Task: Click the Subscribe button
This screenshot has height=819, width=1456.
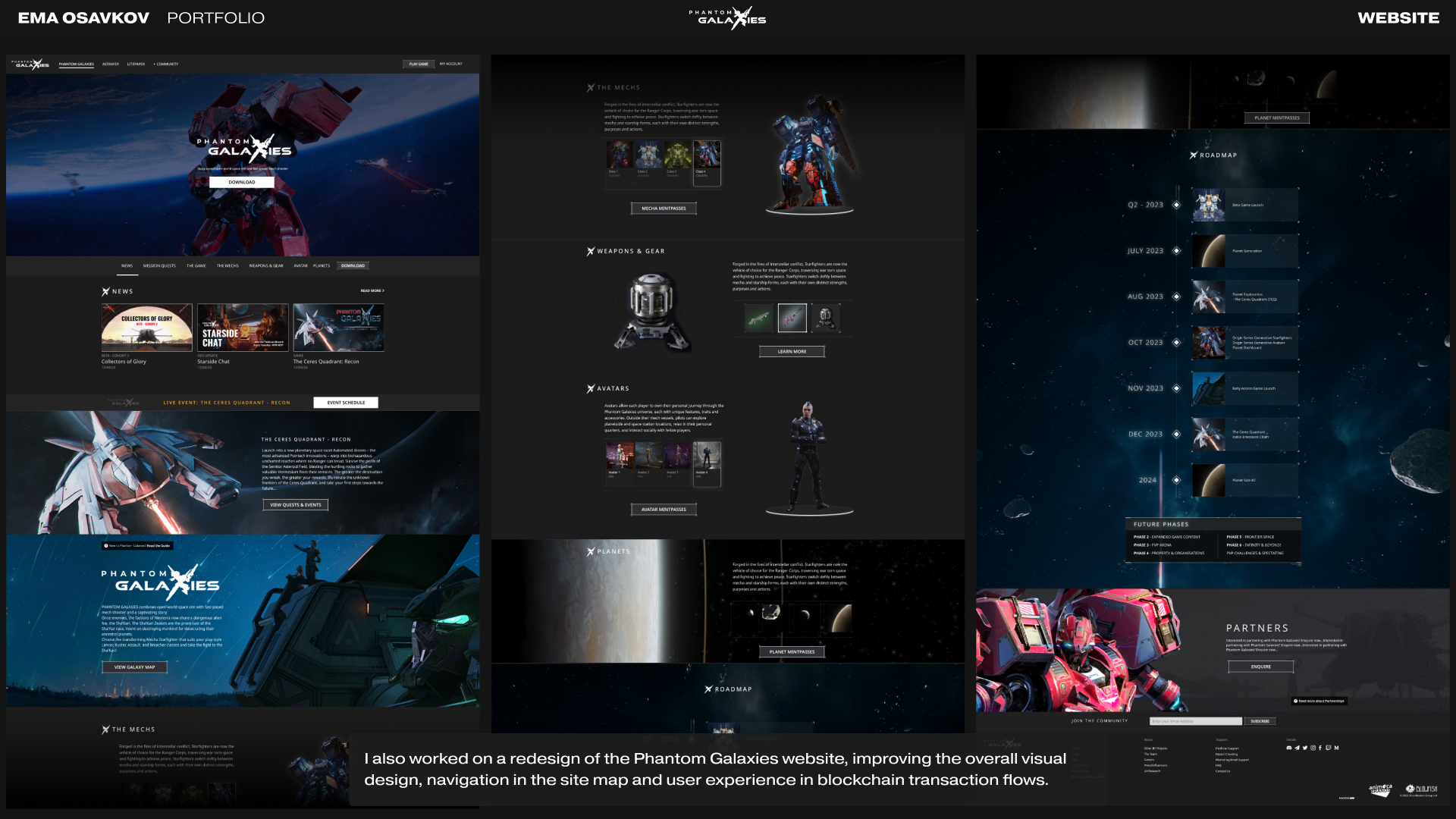Action: click(x=1260, y=721)
